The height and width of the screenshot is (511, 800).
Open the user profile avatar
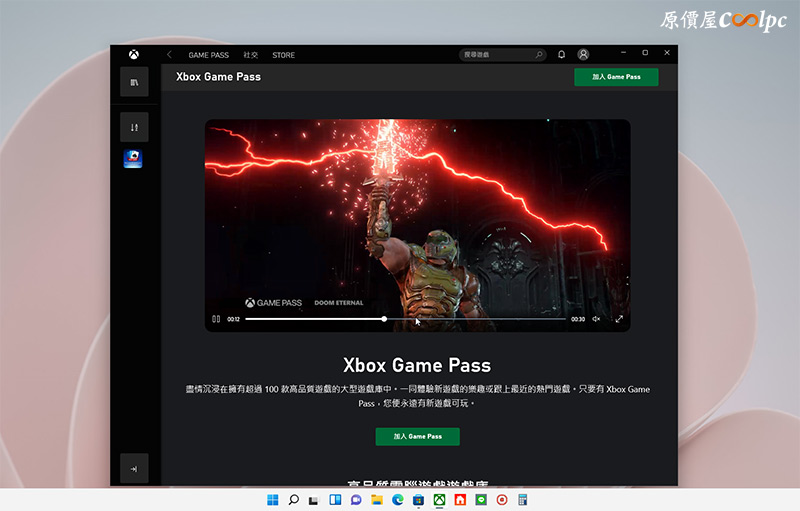coord(583,55)
